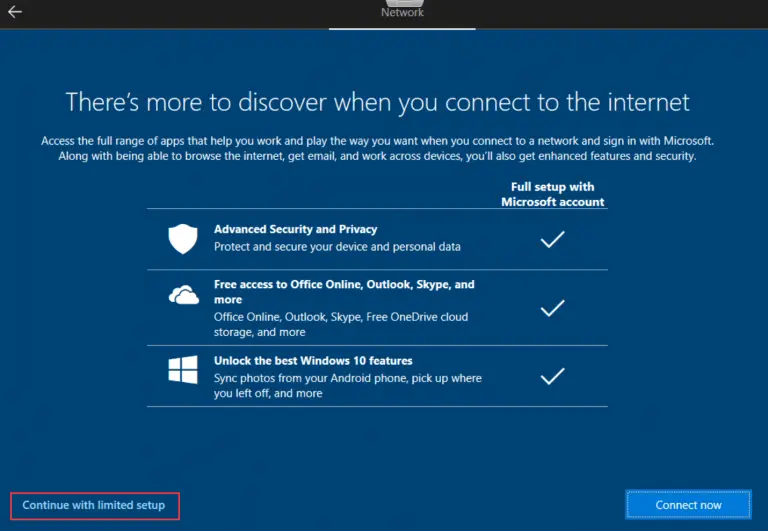Click "Full setup with Microsoft account" header
The width and height of the screenshot is (768, 531).
point(552,194)
